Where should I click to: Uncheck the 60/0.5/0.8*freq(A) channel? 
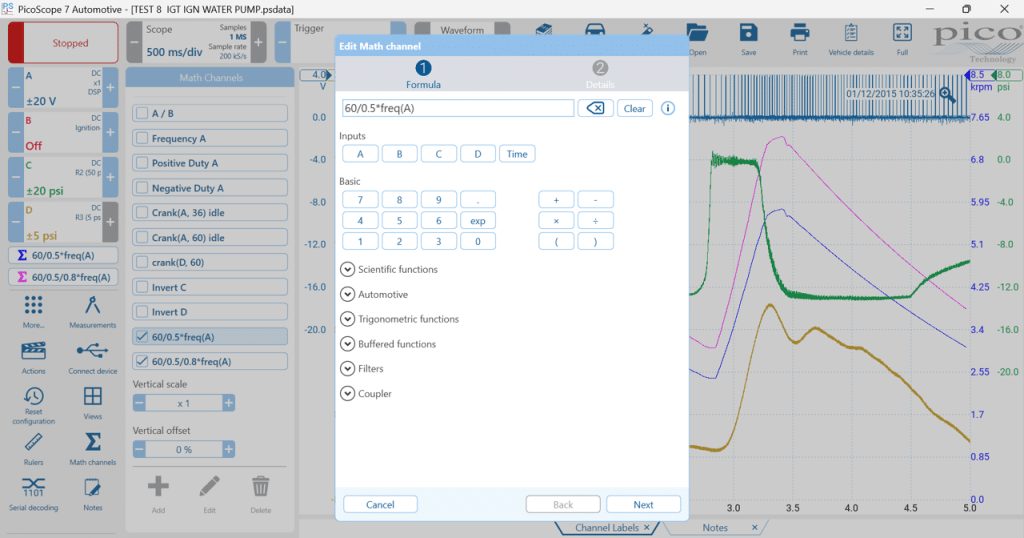(142, 361)
